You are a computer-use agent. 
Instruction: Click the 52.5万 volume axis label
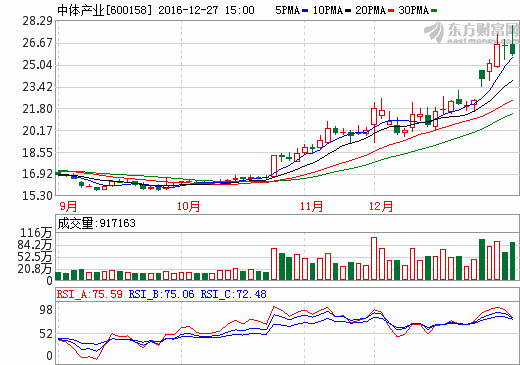35,257
